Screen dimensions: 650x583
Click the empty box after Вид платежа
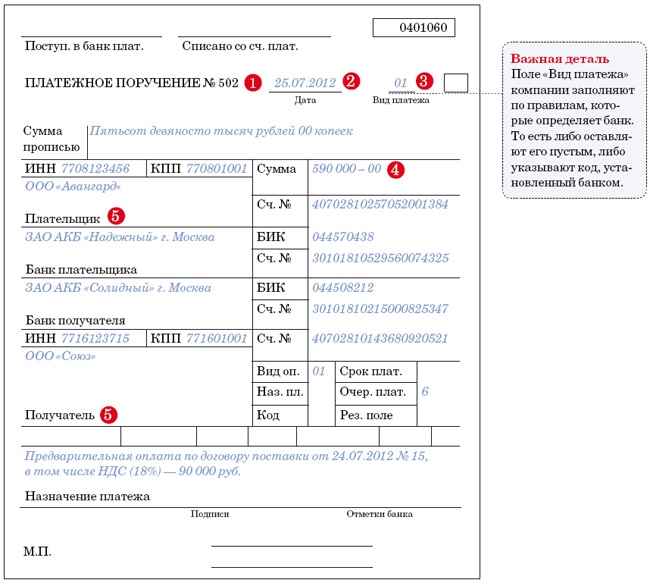(x=456, y=83)
